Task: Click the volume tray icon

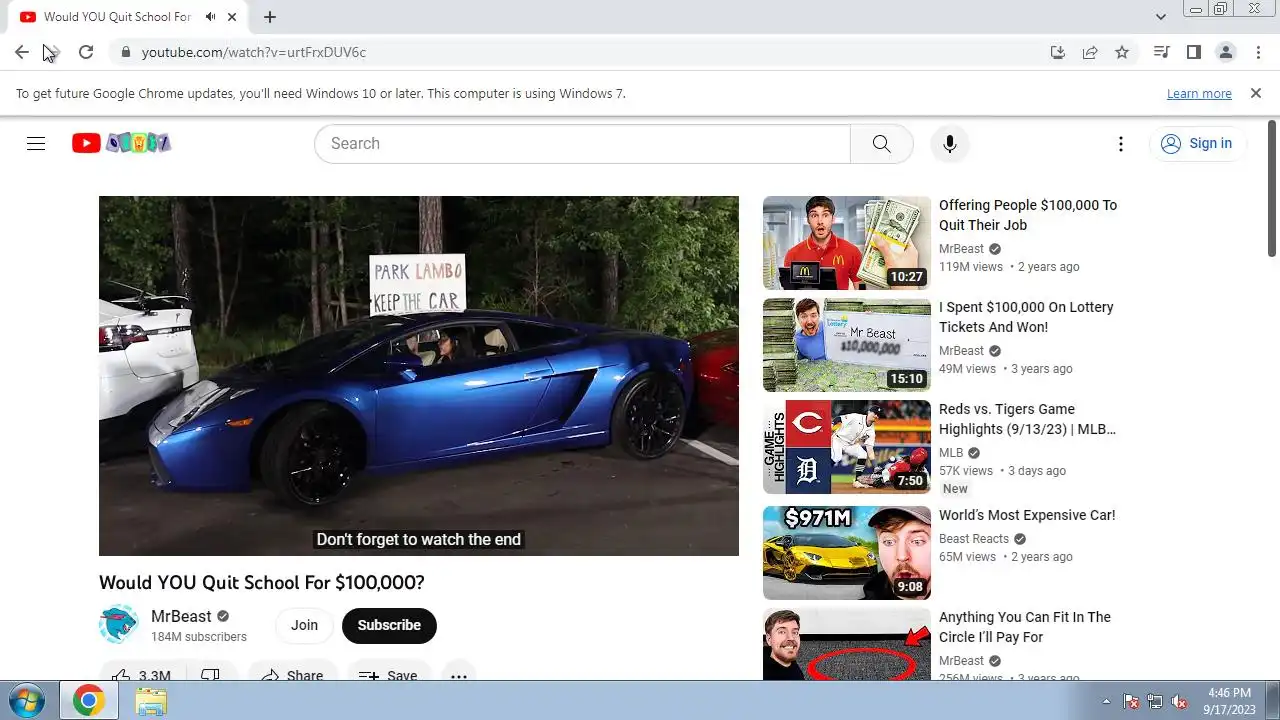Action: coord(1179,701)
